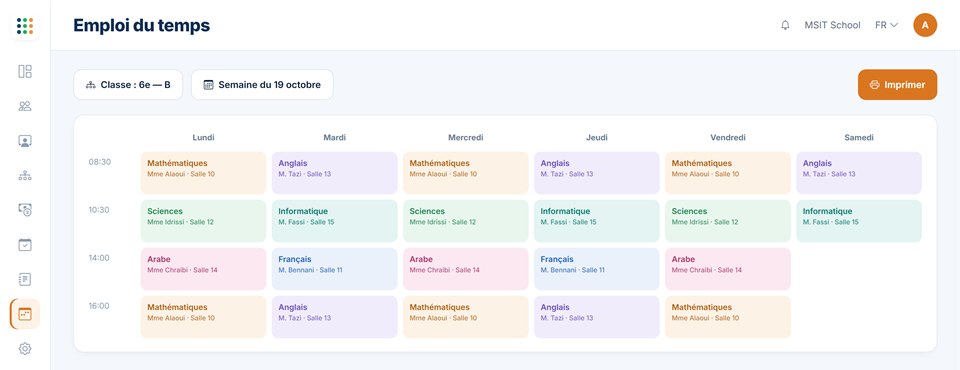Screen dimensions: 960x370
Task: Click the 14:00 time label
Action: pos(99,258)
